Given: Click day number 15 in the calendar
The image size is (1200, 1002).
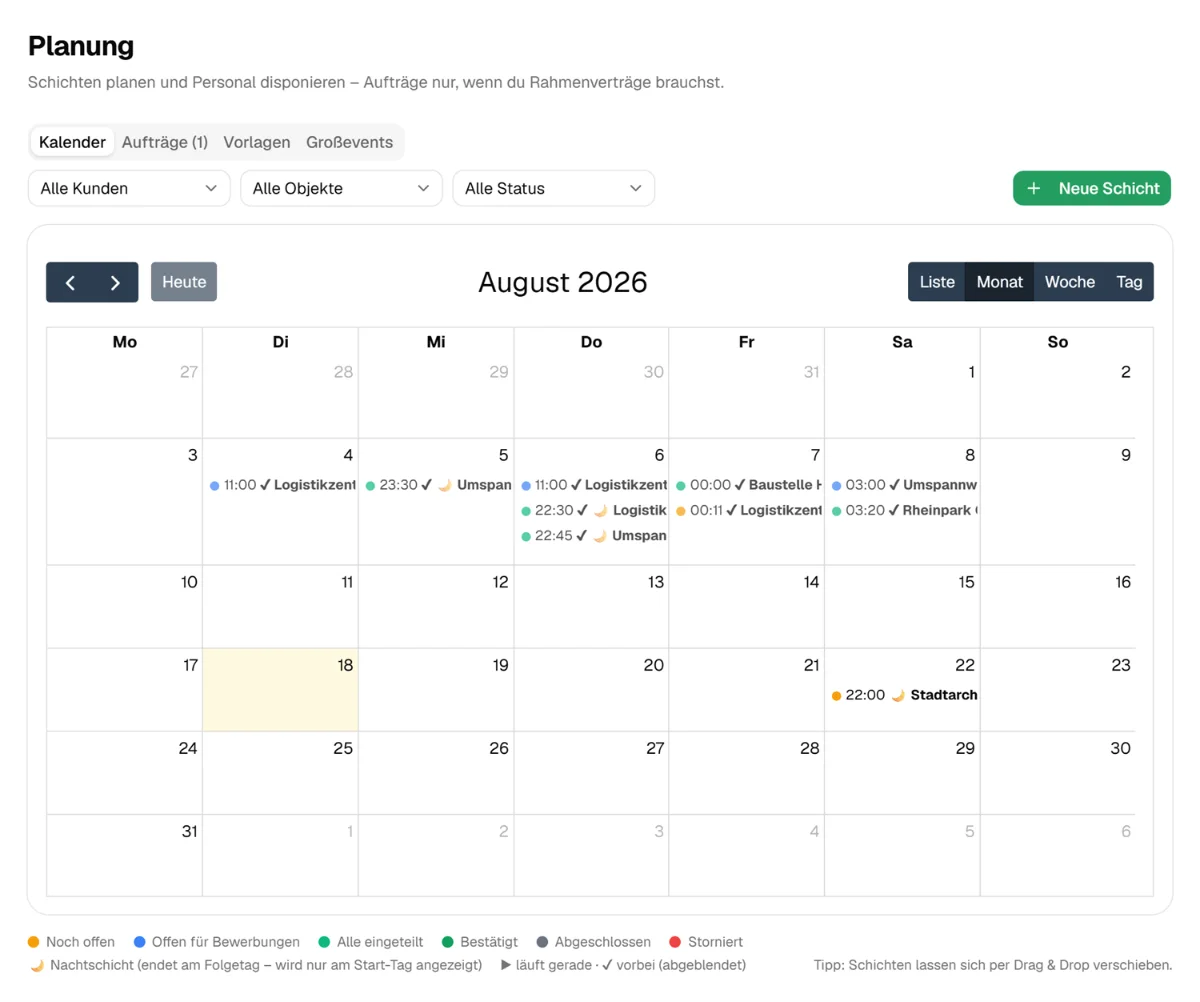Looking at the screenshot, I should coord(966,582).
